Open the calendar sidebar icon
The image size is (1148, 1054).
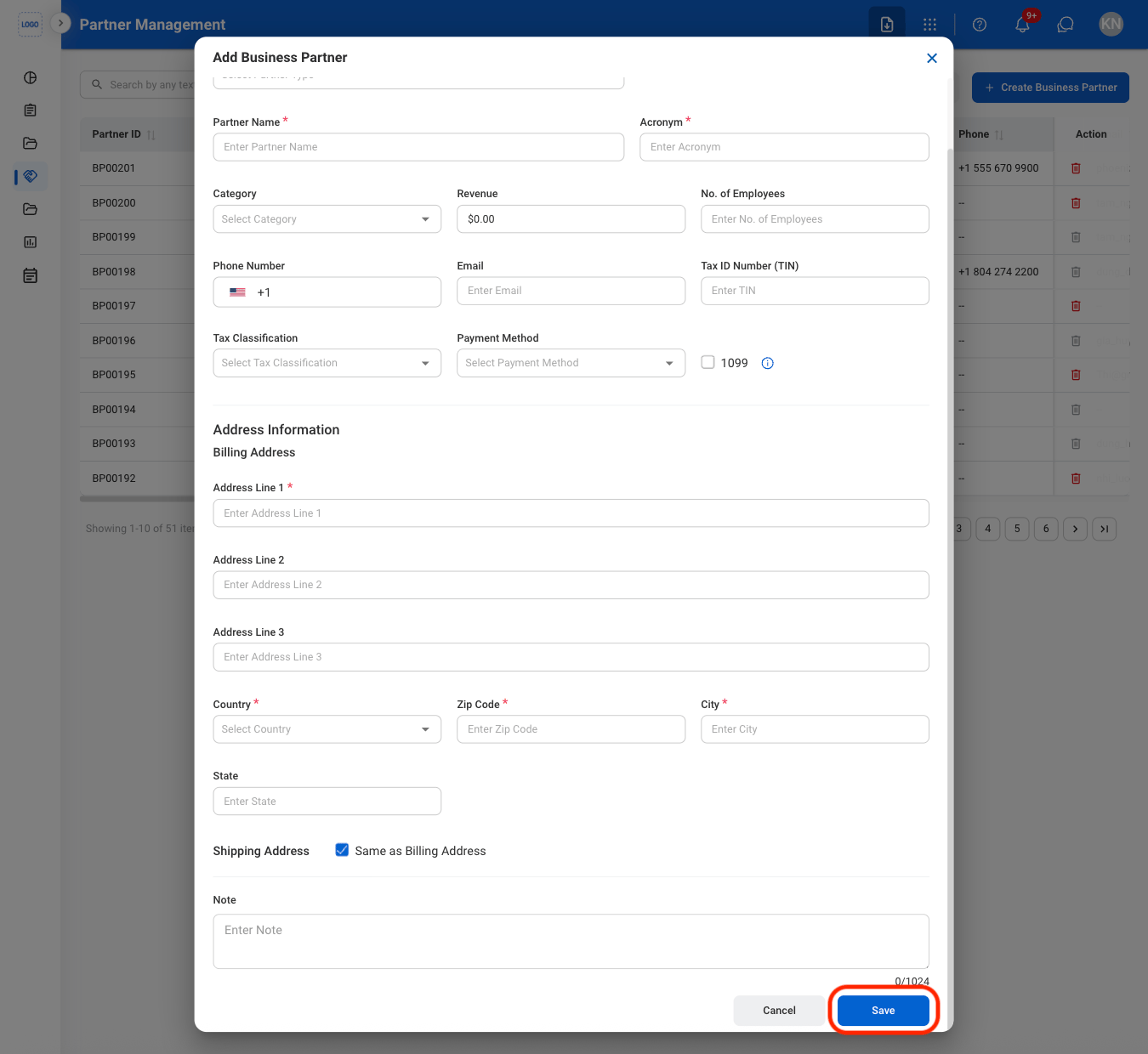tap(31, 275)
